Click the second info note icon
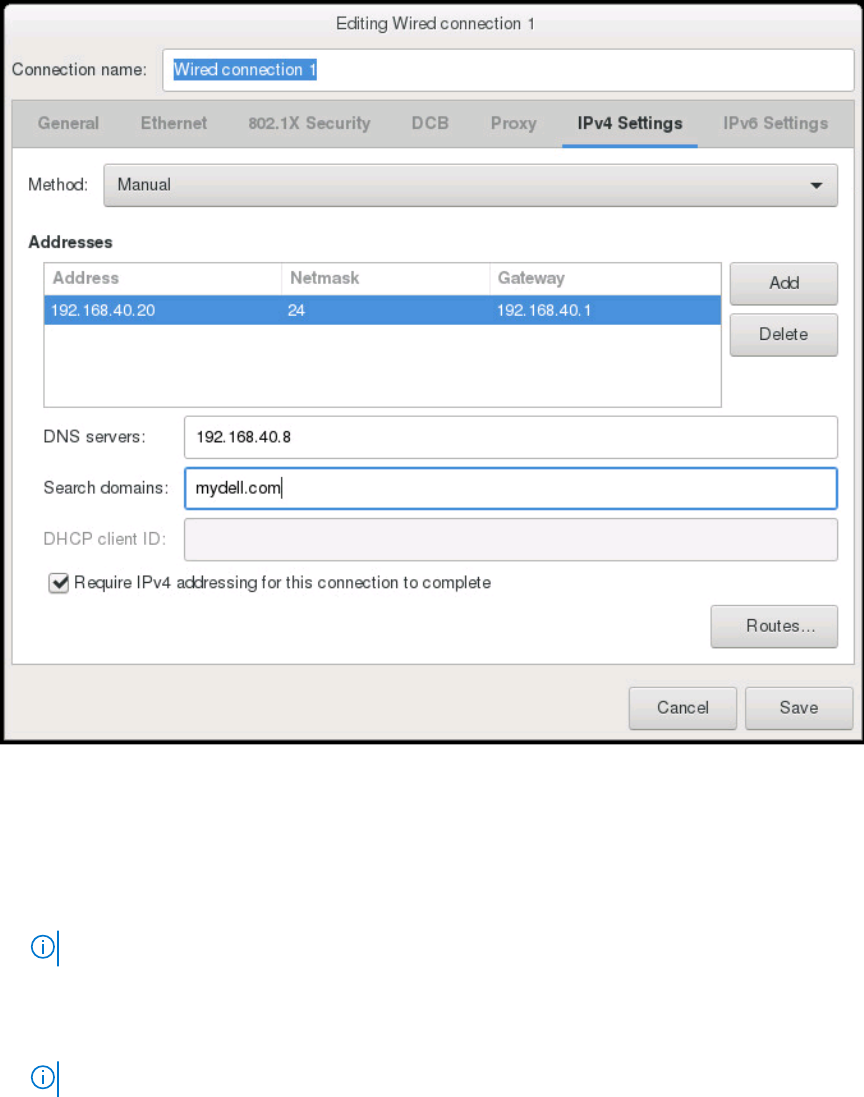 43,1077
